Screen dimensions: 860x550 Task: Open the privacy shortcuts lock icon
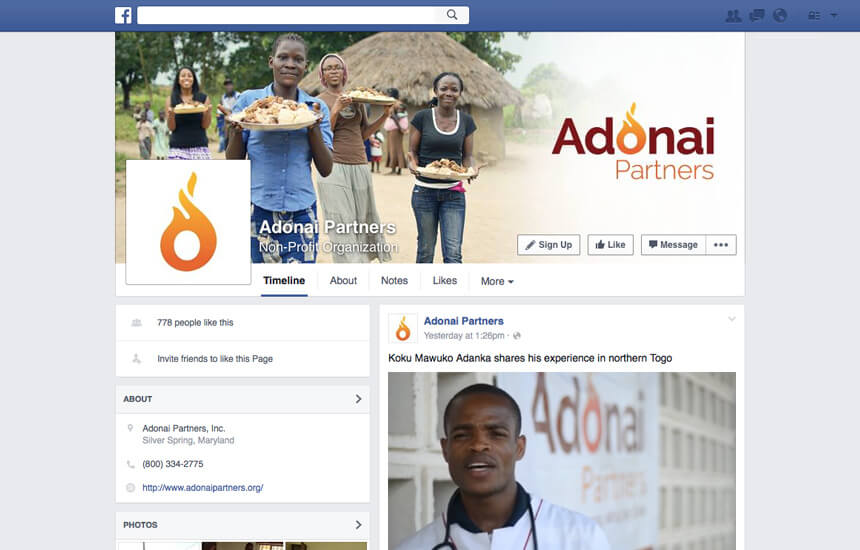tap(814, 16)
